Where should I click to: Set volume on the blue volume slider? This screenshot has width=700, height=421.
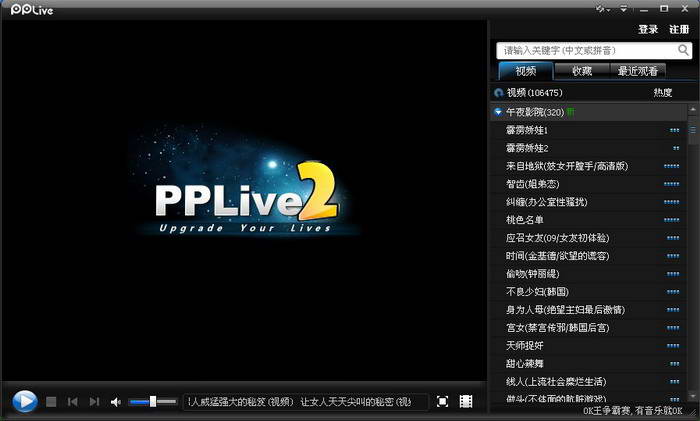[x=153, y=402]
